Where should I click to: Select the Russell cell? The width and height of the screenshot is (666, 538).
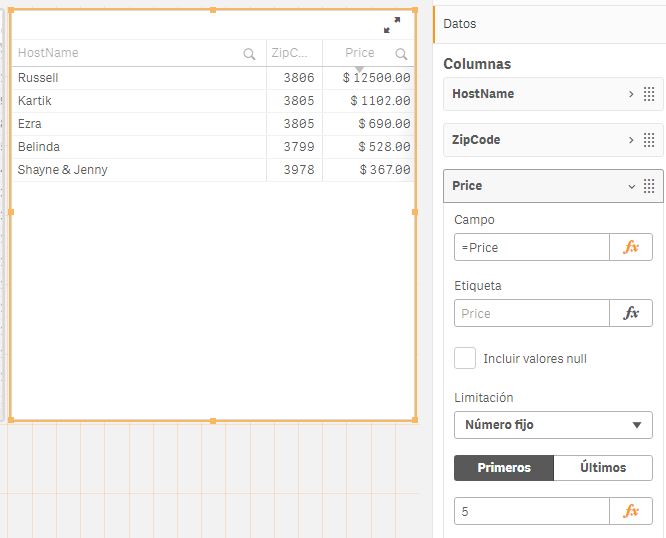[x=139, y=78]
